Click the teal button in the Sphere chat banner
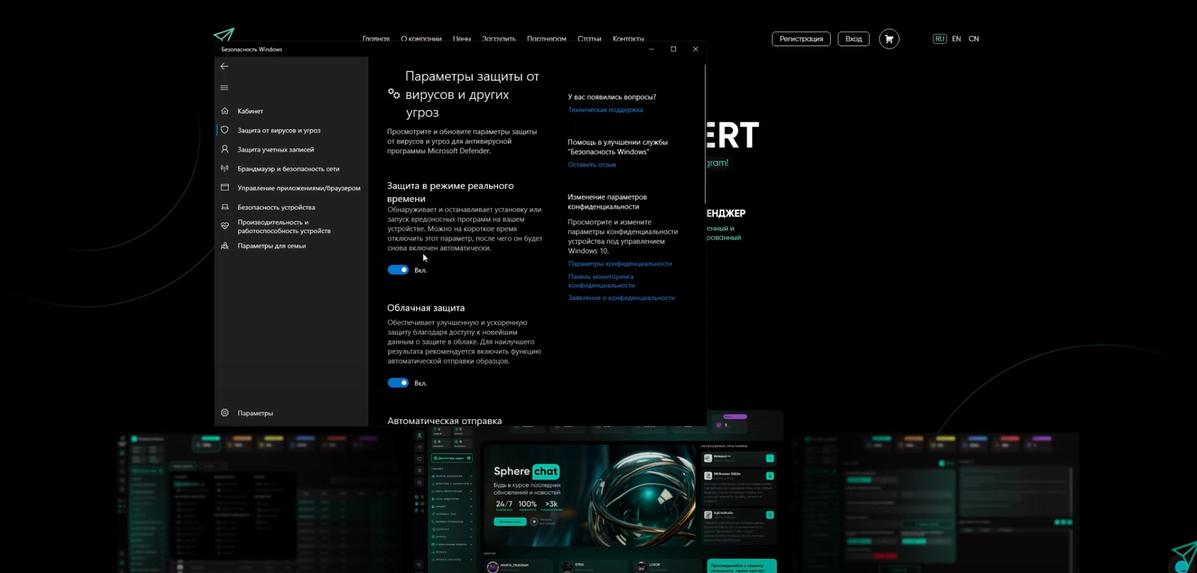Image resolution: width=1197 pixels, height=573 pixels. 510,522
